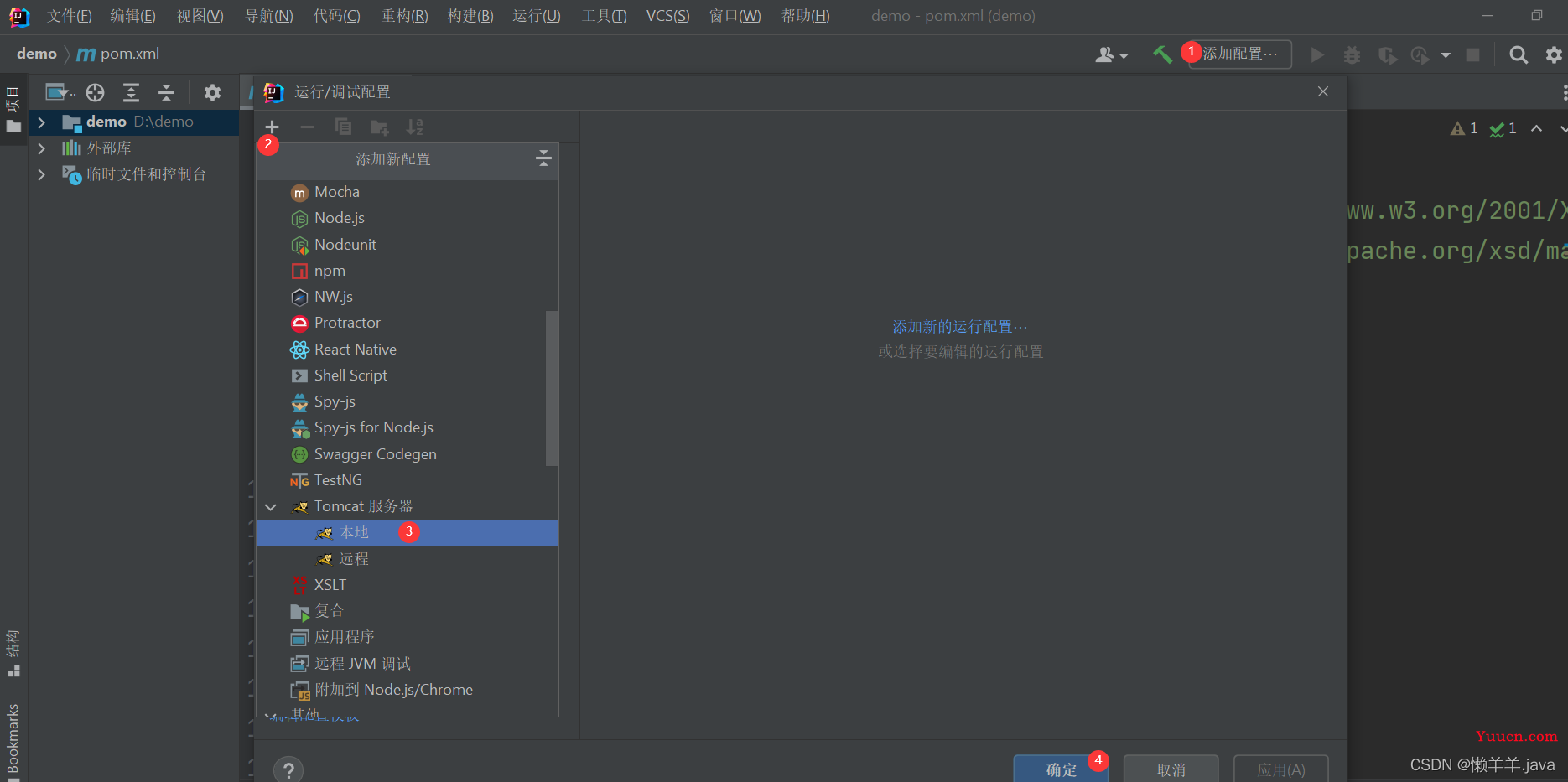Click the 取消 cancel button
This screenshot has height=782, width=1568.
1171,769
